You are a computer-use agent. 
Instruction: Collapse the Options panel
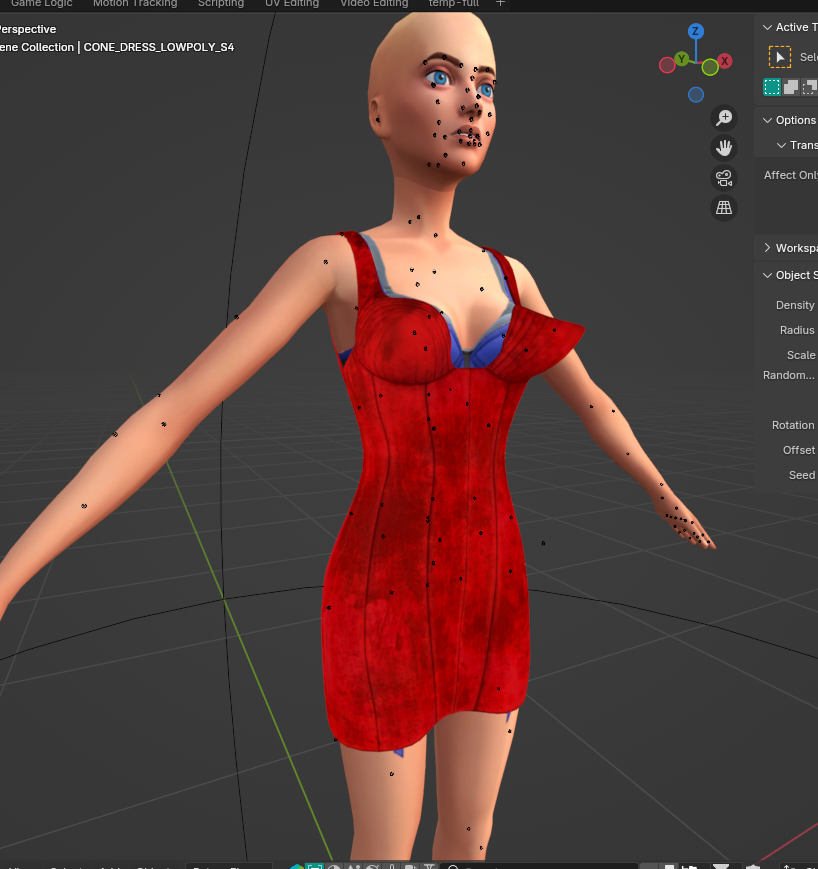[768, 120]
